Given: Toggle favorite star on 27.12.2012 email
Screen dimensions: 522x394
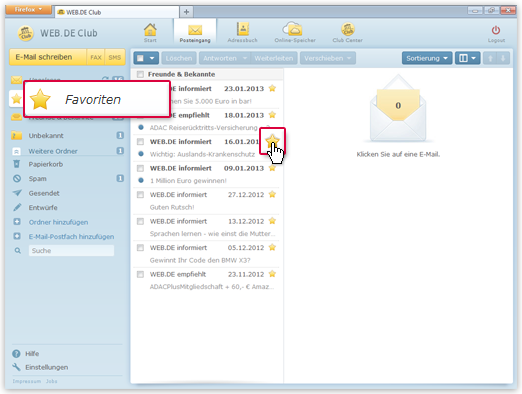Looking at the screenshot, I should 272,194.
